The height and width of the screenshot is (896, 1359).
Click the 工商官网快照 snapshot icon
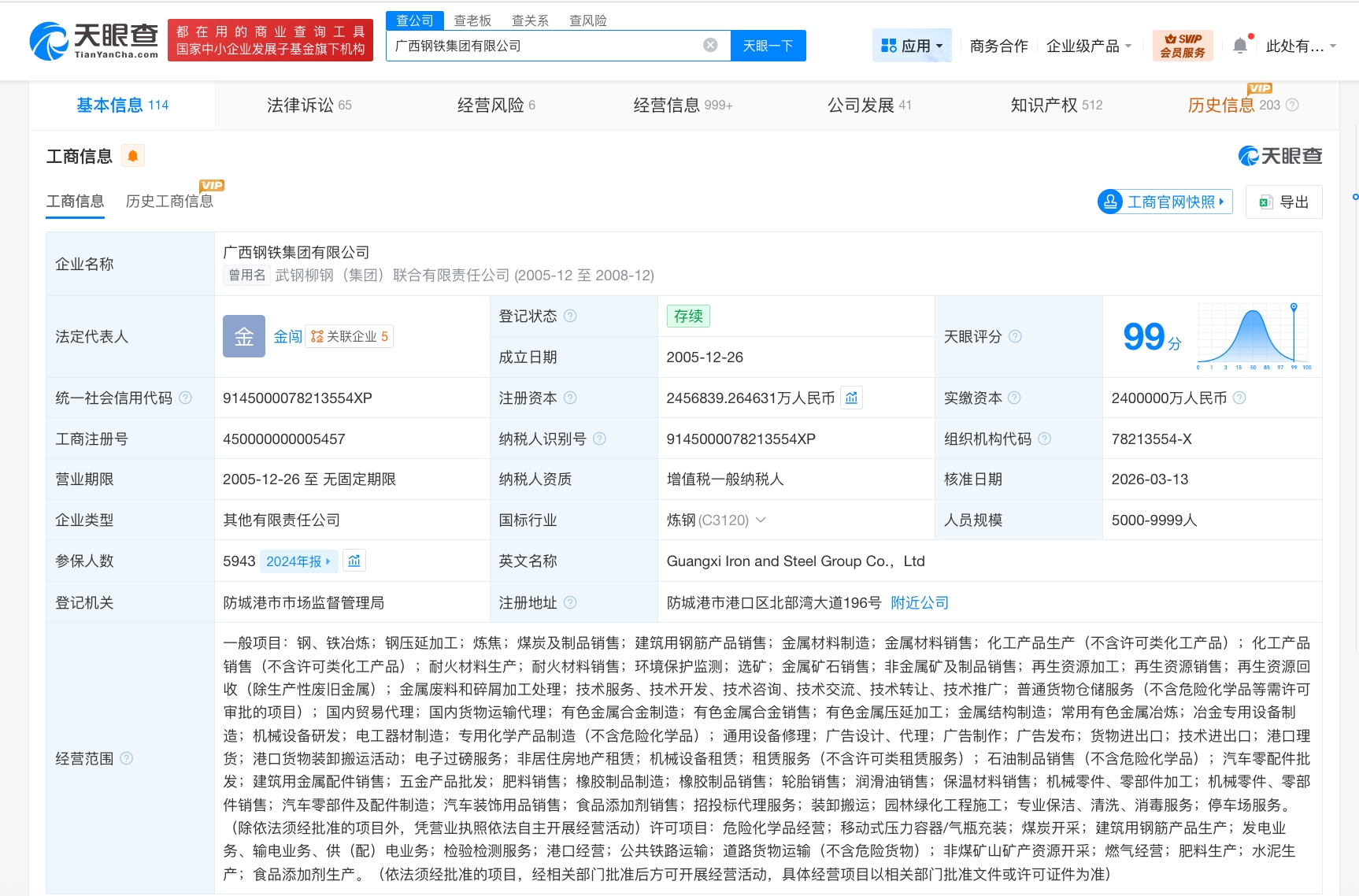pyautogui.click(x=1111, y=202)
